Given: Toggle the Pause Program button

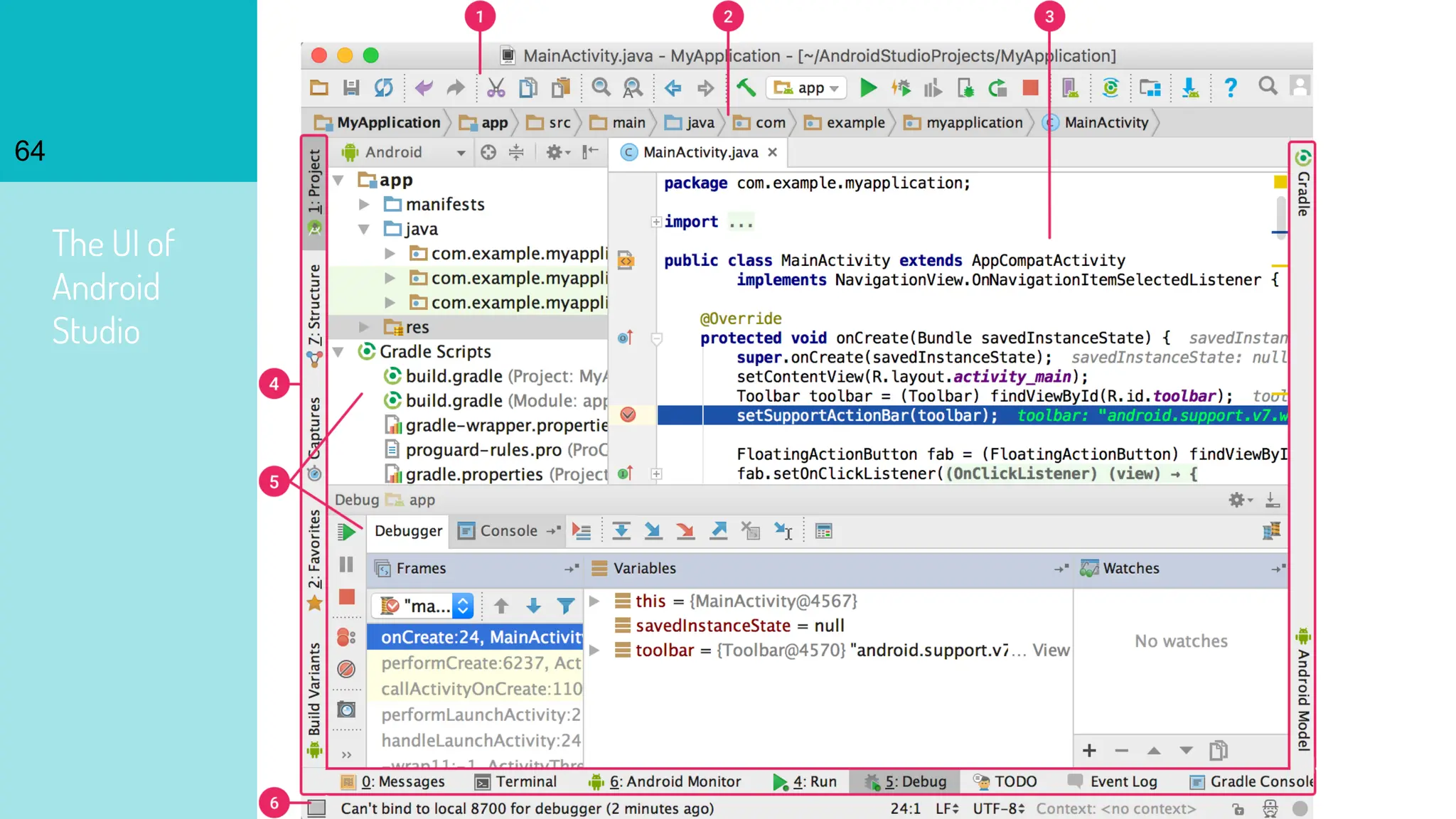Looking at the screenshot, I should point(346,564).
